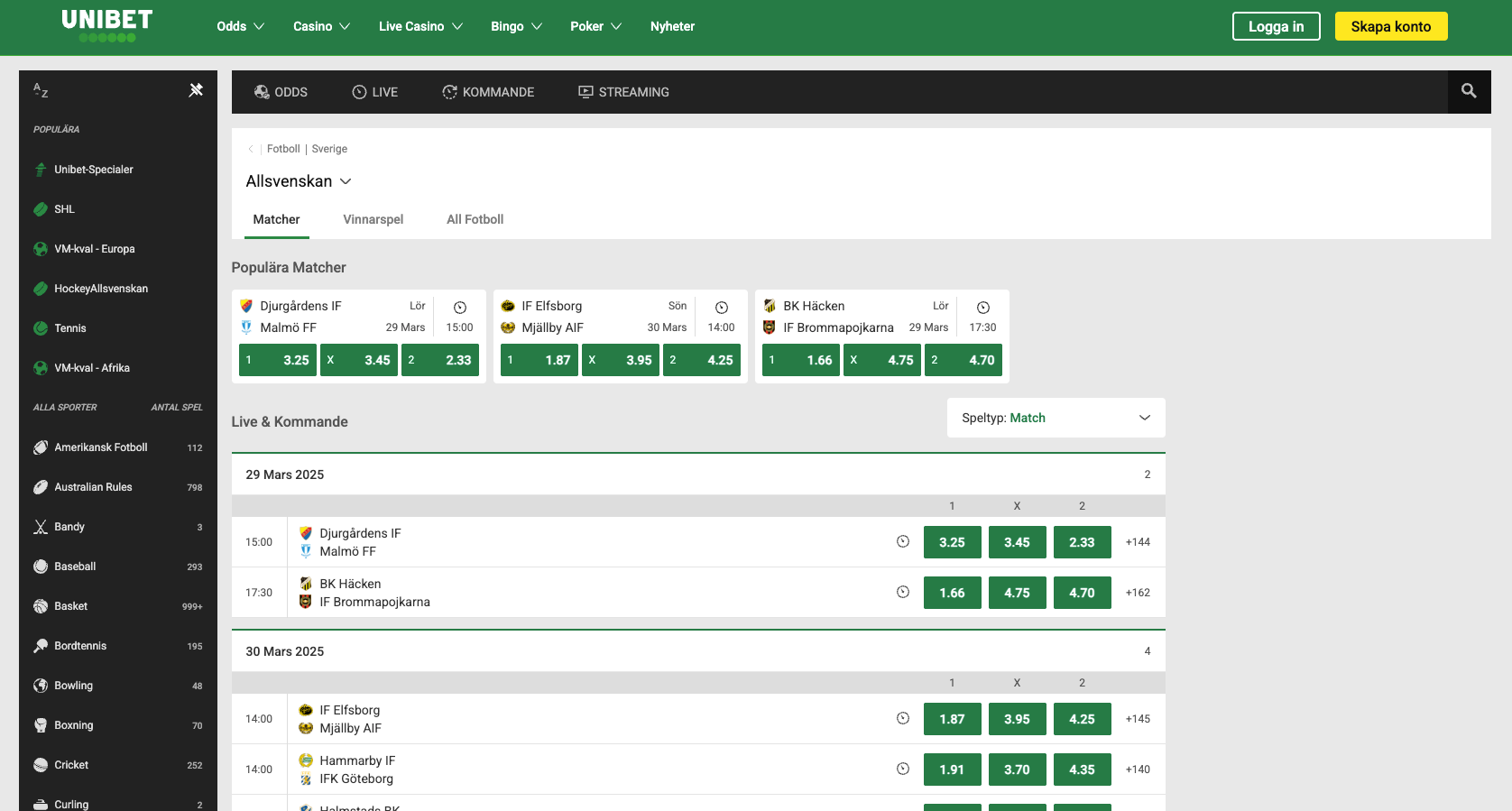1512x811 pixels.
Task: Unpin the sidebar using the pin icon
Action: pos(196,90)
